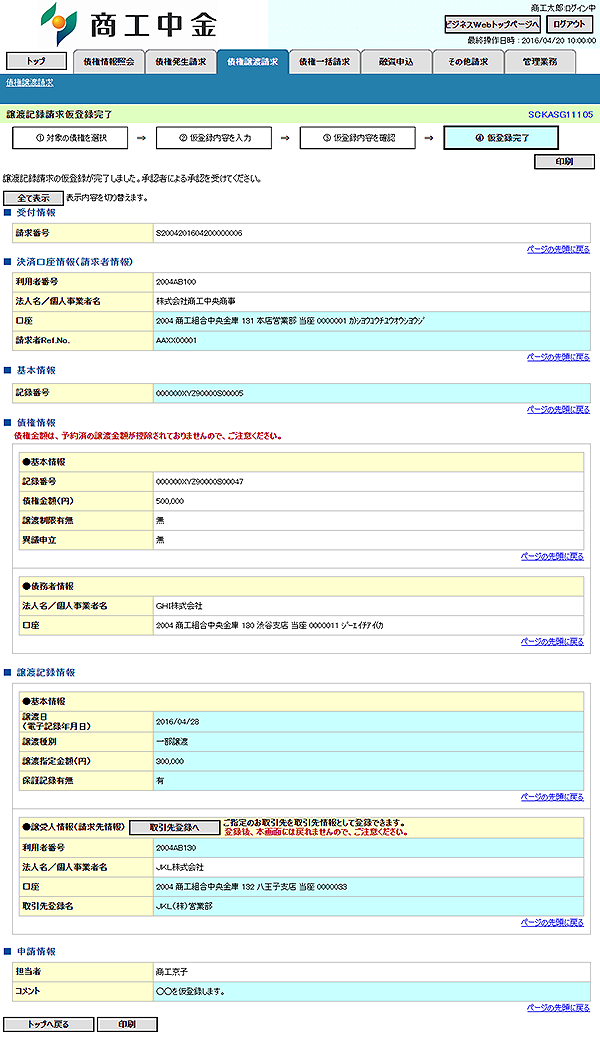Click assignee user number 2004AB130
Image resolution: width=600 pixels, height=1040 pixels.
[176, 848]
